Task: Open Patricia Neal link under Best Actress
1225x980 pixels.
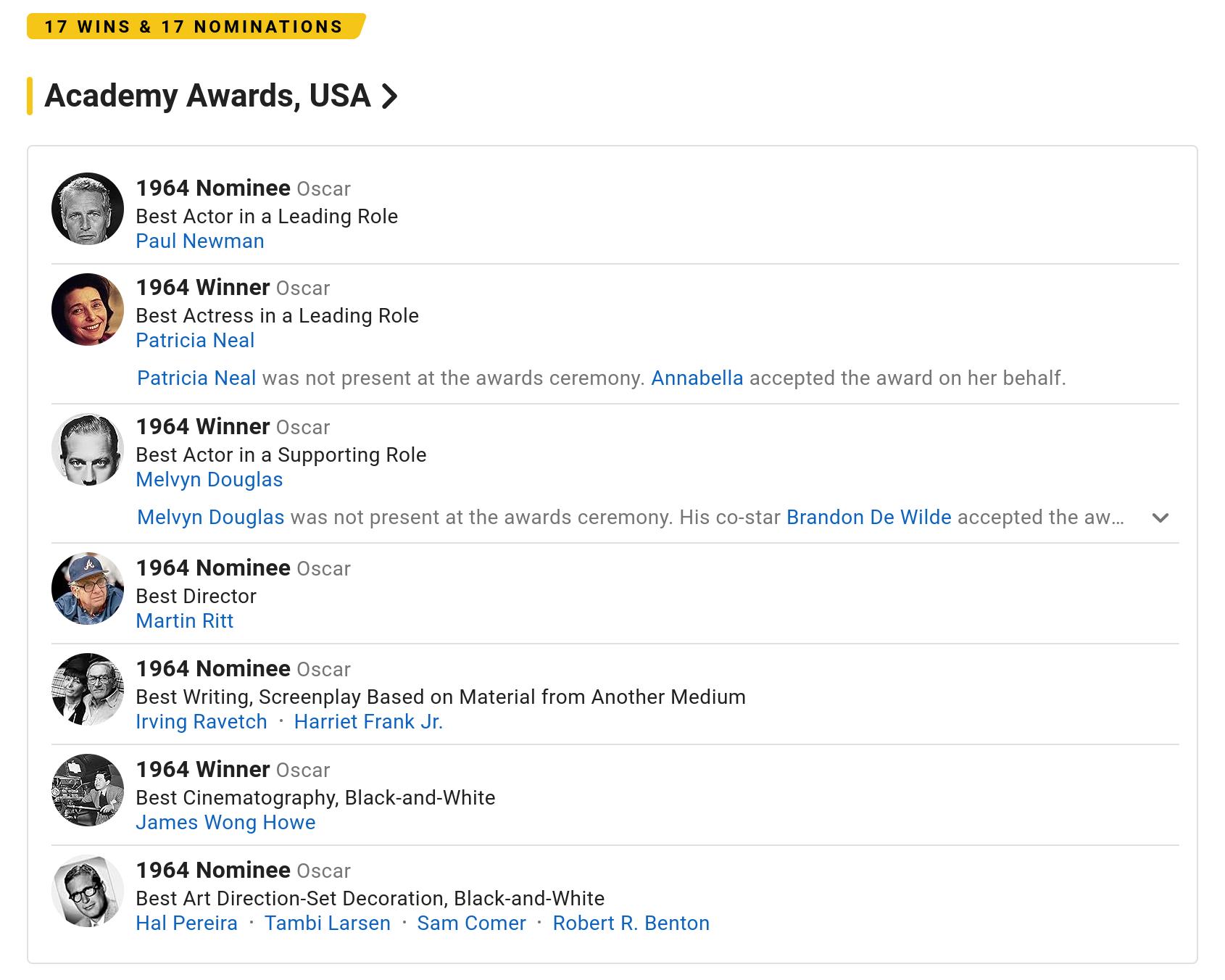Action: [195, 341]
